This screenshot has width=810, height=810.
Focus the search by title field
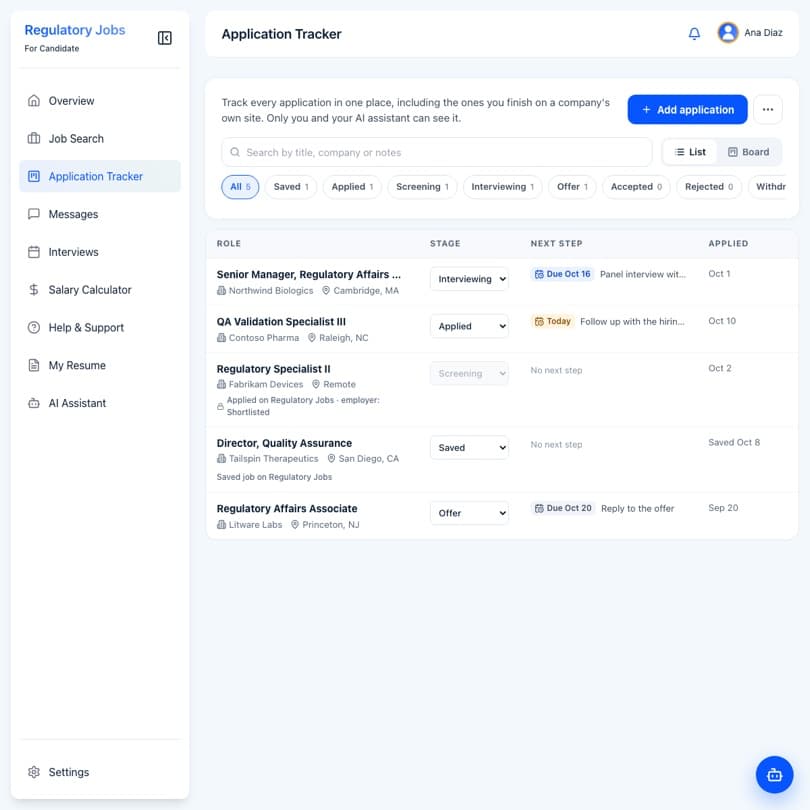pos(437,152)
